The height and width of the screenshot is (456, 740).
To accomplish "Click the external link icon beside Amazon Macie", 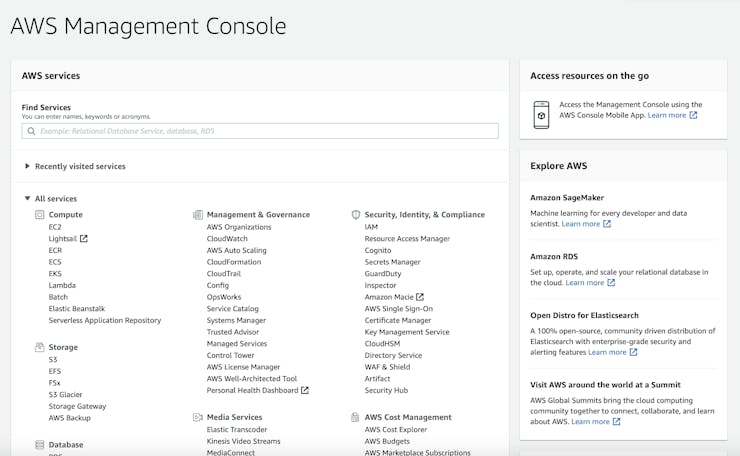I will pyautogui.click(x=420, y=297).
